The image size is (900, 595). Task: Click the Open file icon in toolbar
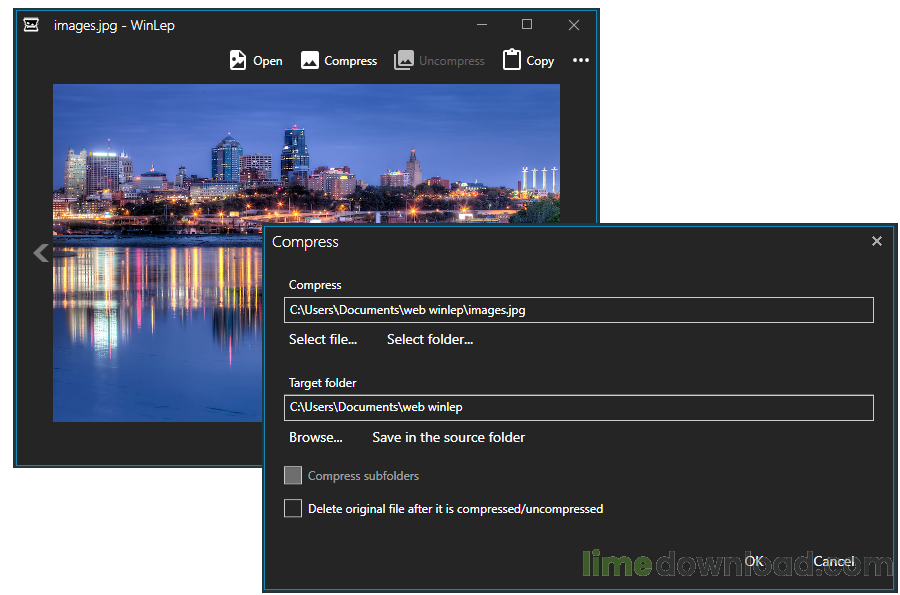click(238, 61)
